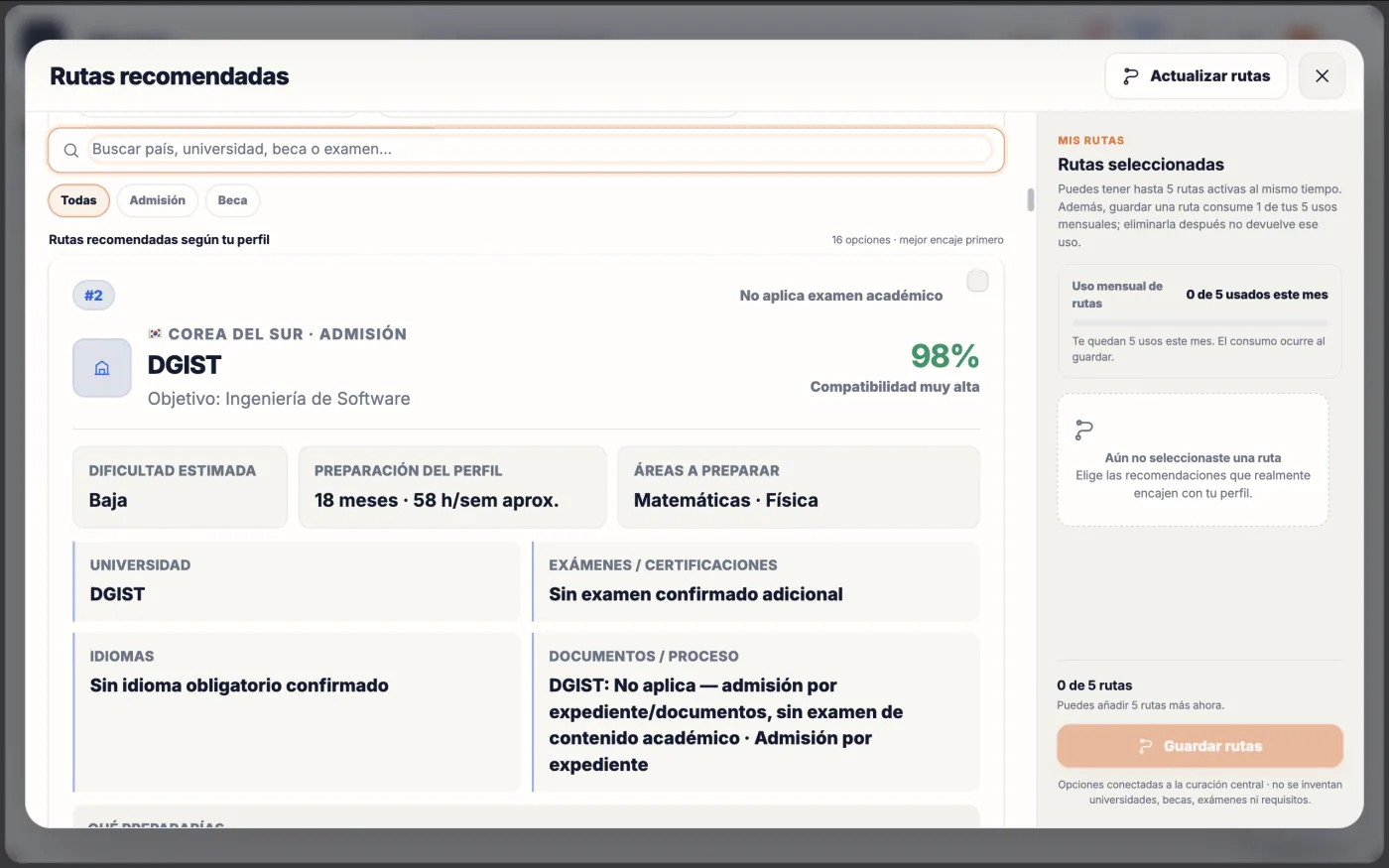
Task: Click '0 de 5 usados este mes' text
Action: pos(1257,295)
